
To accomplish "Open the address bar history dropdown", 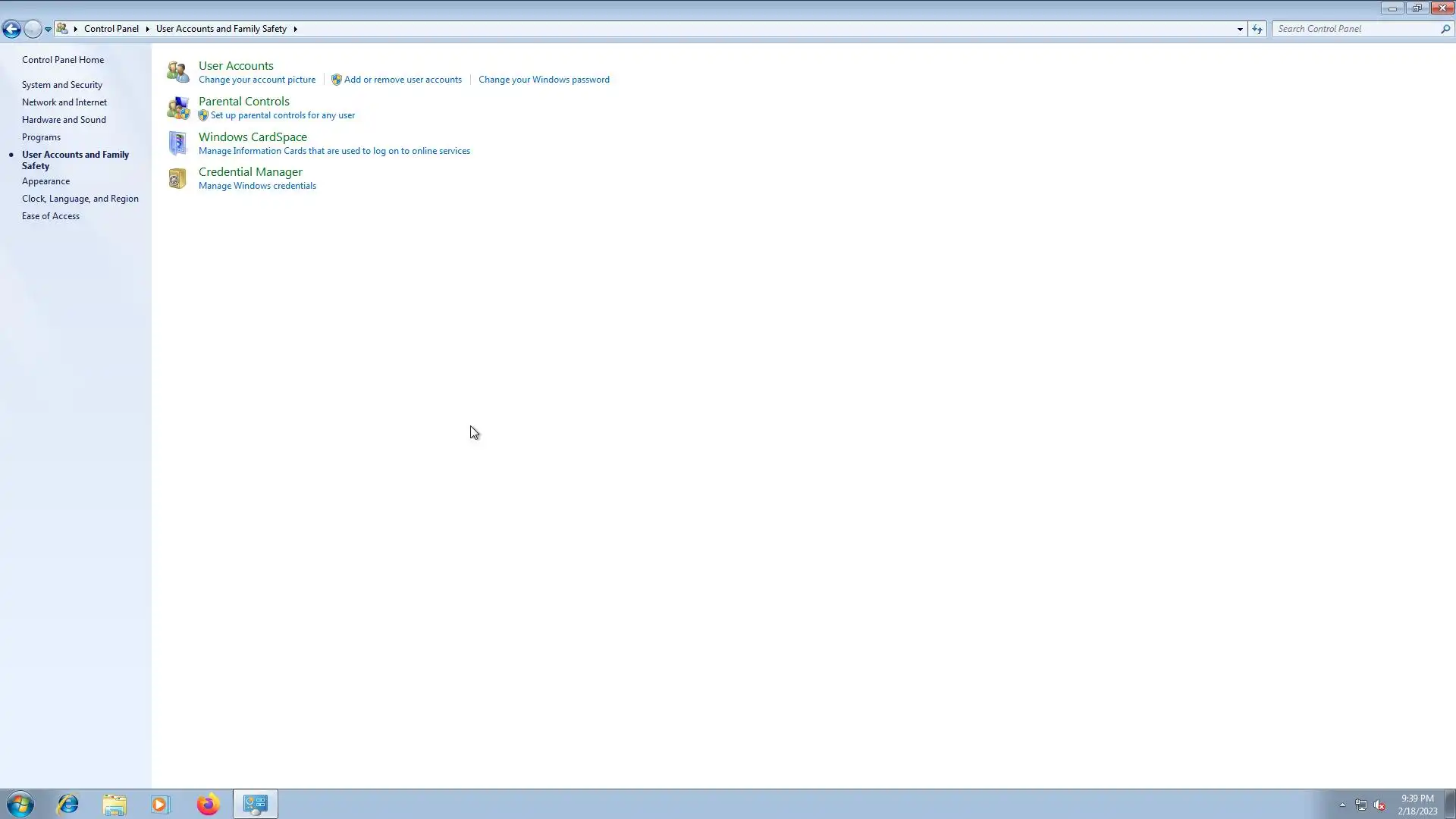I will pyautogui.click(x=1240, y=29).
